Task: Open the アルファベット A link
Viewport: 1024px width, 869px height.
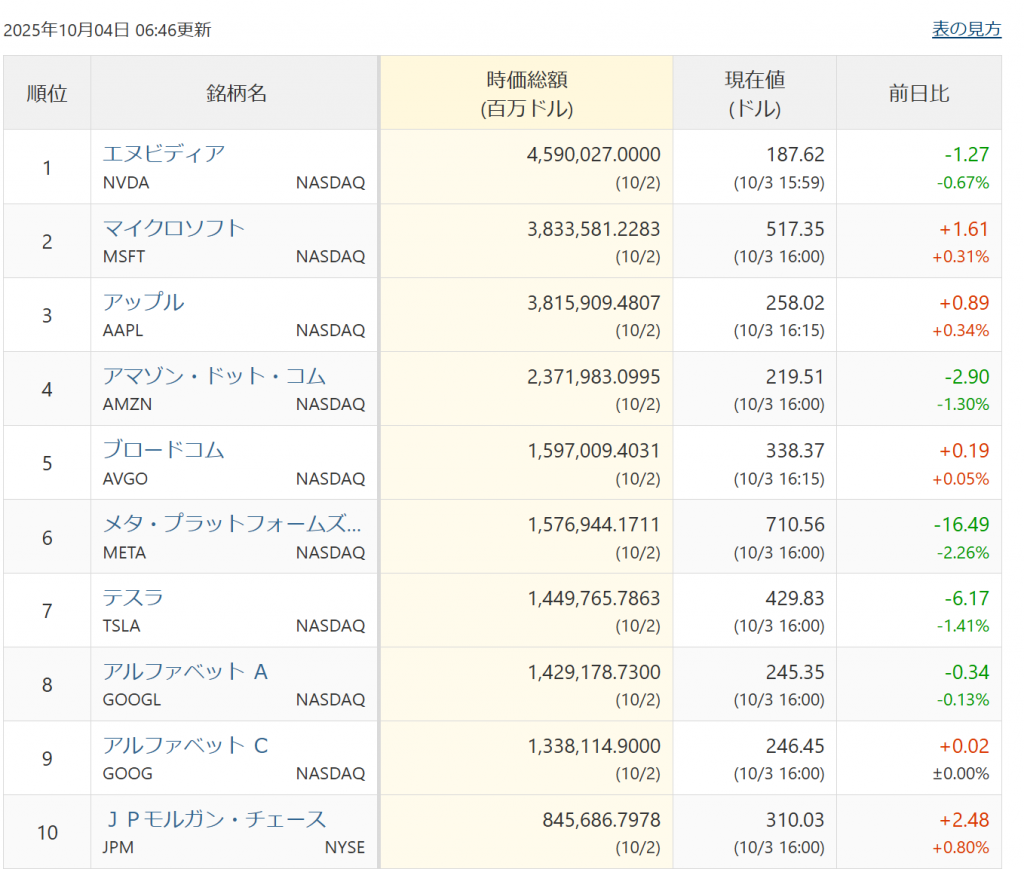Action: (185, 672)
